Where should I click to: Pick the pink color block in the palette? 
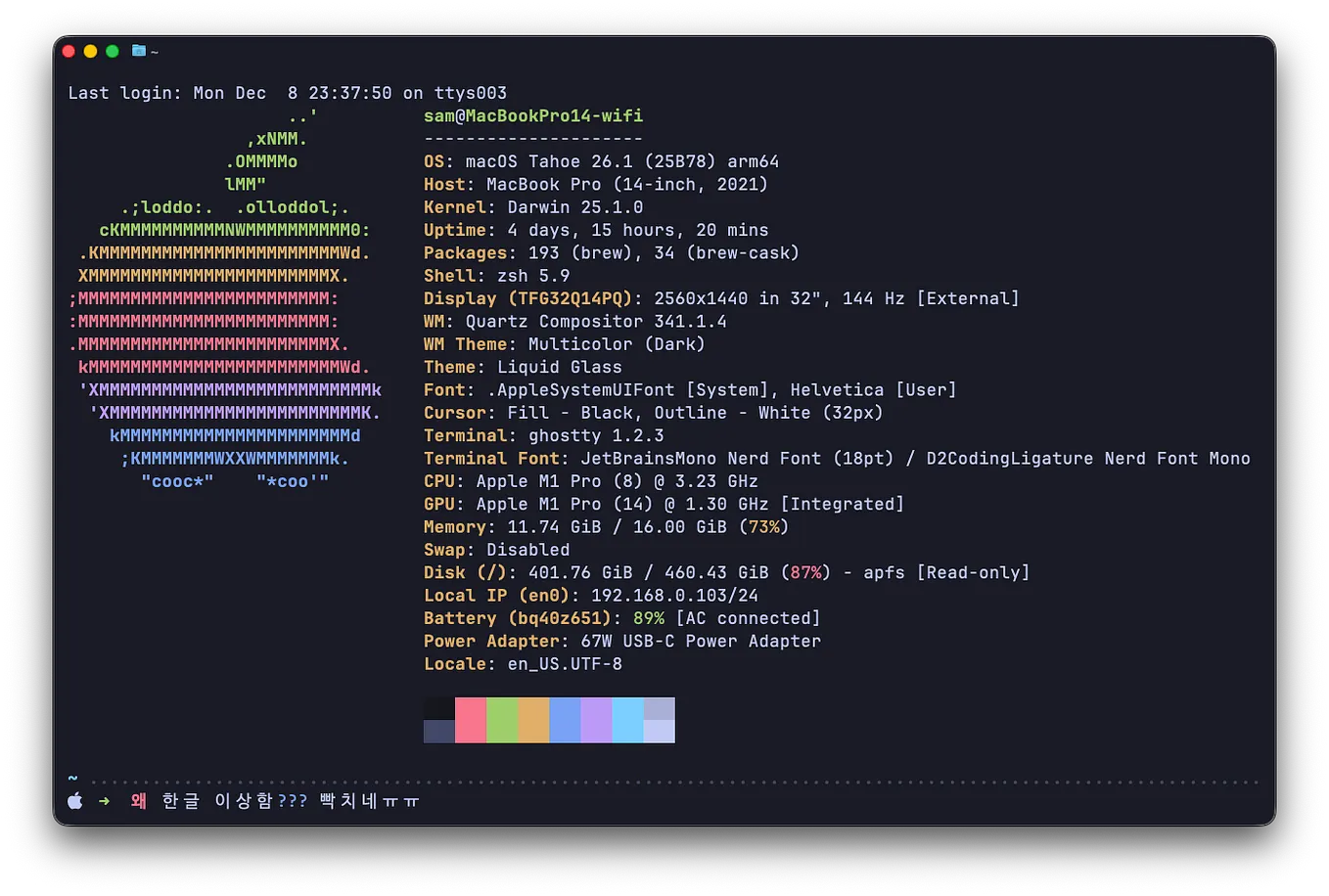point(471,720)
